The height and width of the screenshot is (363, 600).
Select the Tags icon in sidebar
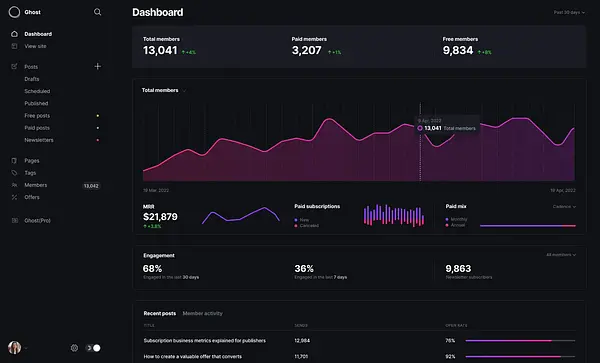tap(14, 173)
